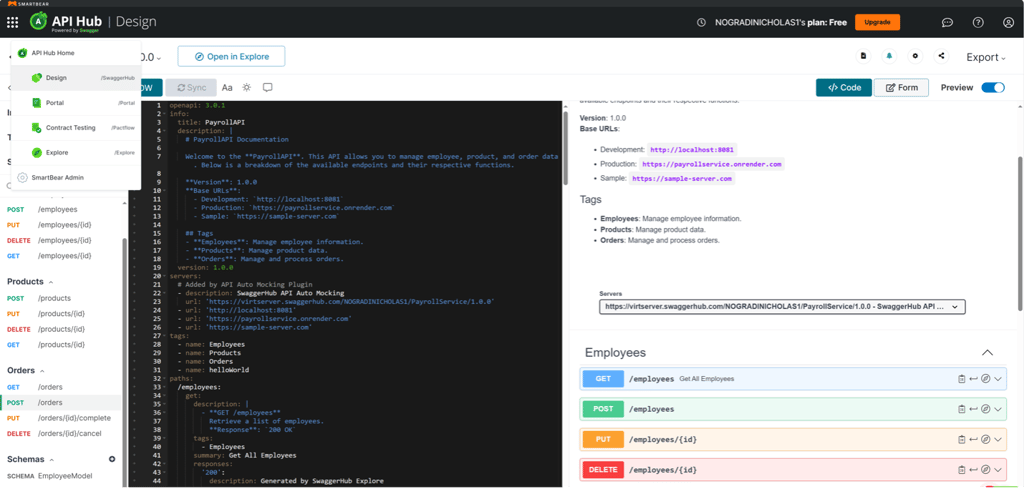The image size is (1024, 489).
Task: Expand the DELETE /employees/{id} operation chevron
Action: click(997, 470)
